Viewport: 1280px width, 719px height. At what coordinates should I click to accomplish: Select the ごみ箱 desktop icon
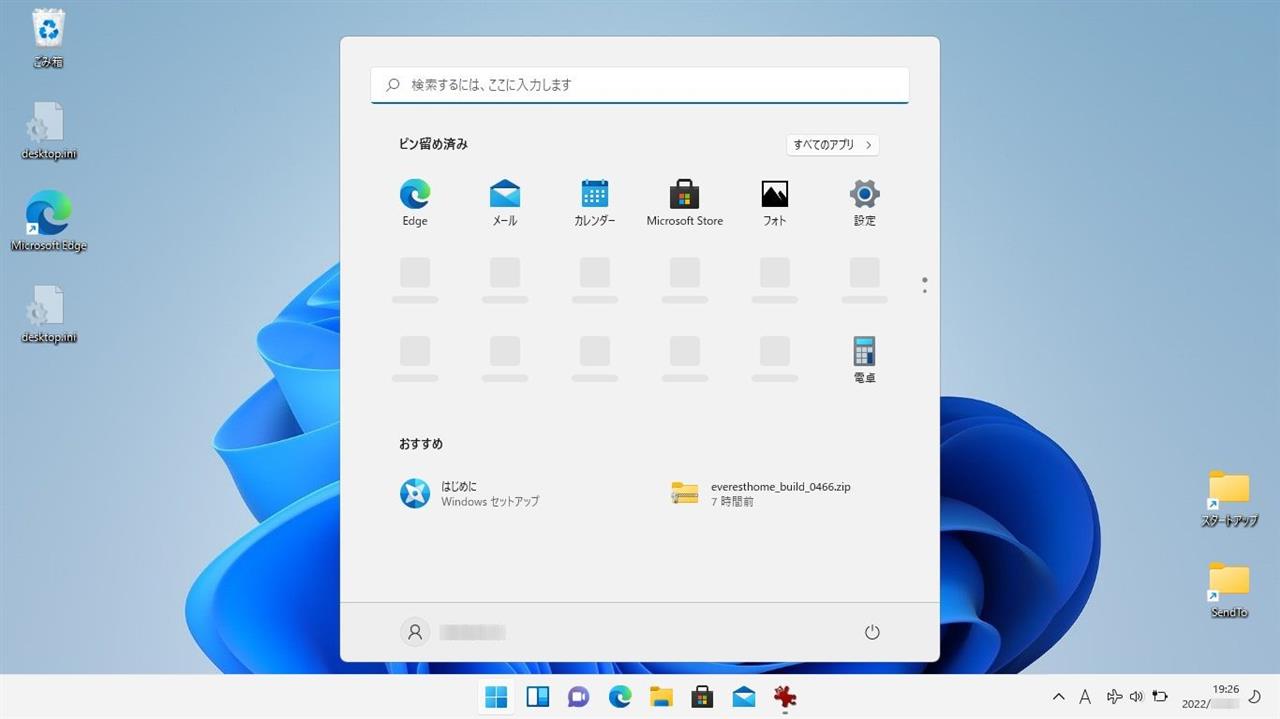coord(48,39)
